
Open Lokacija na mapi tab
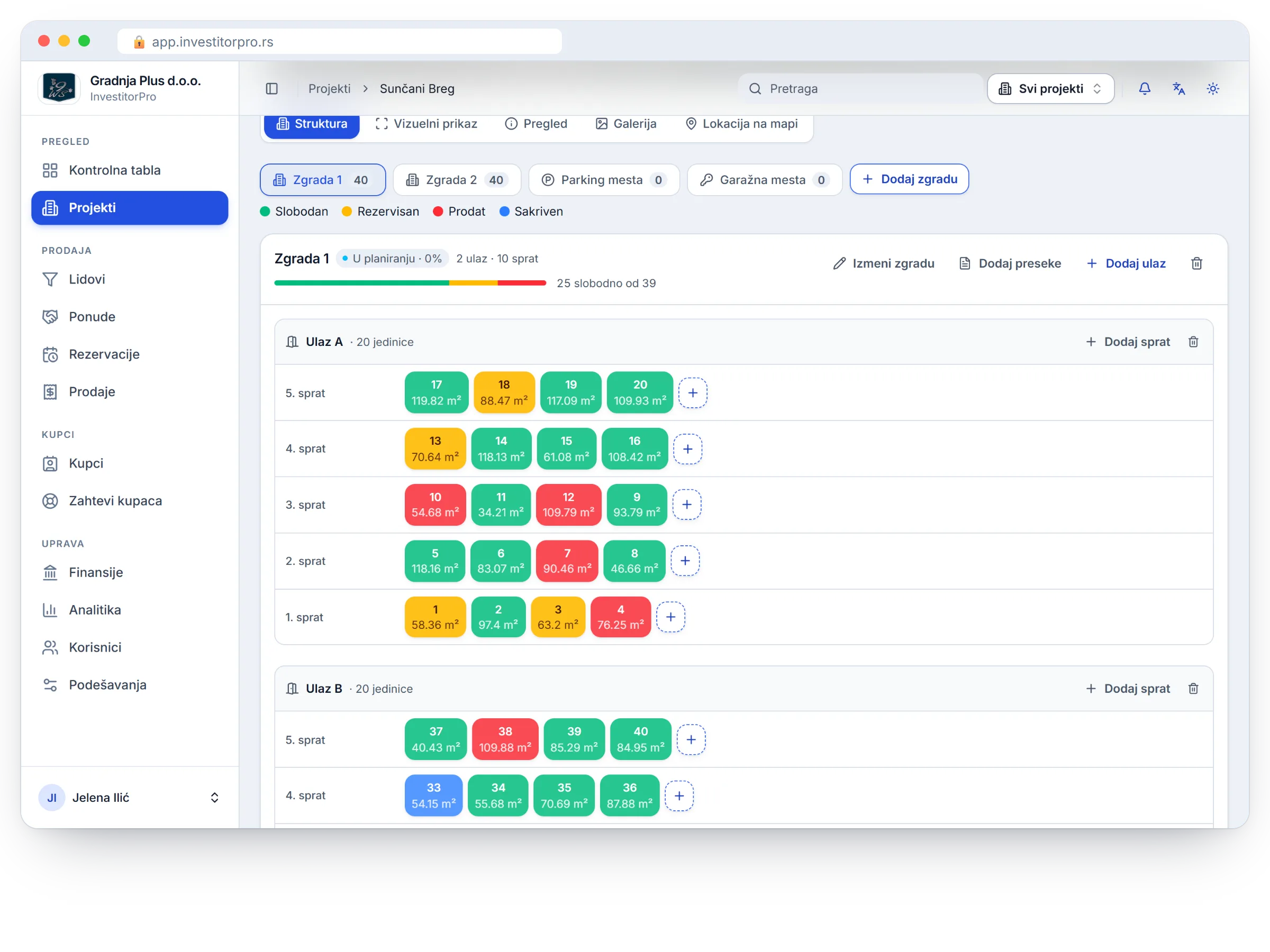coord(741,124)
